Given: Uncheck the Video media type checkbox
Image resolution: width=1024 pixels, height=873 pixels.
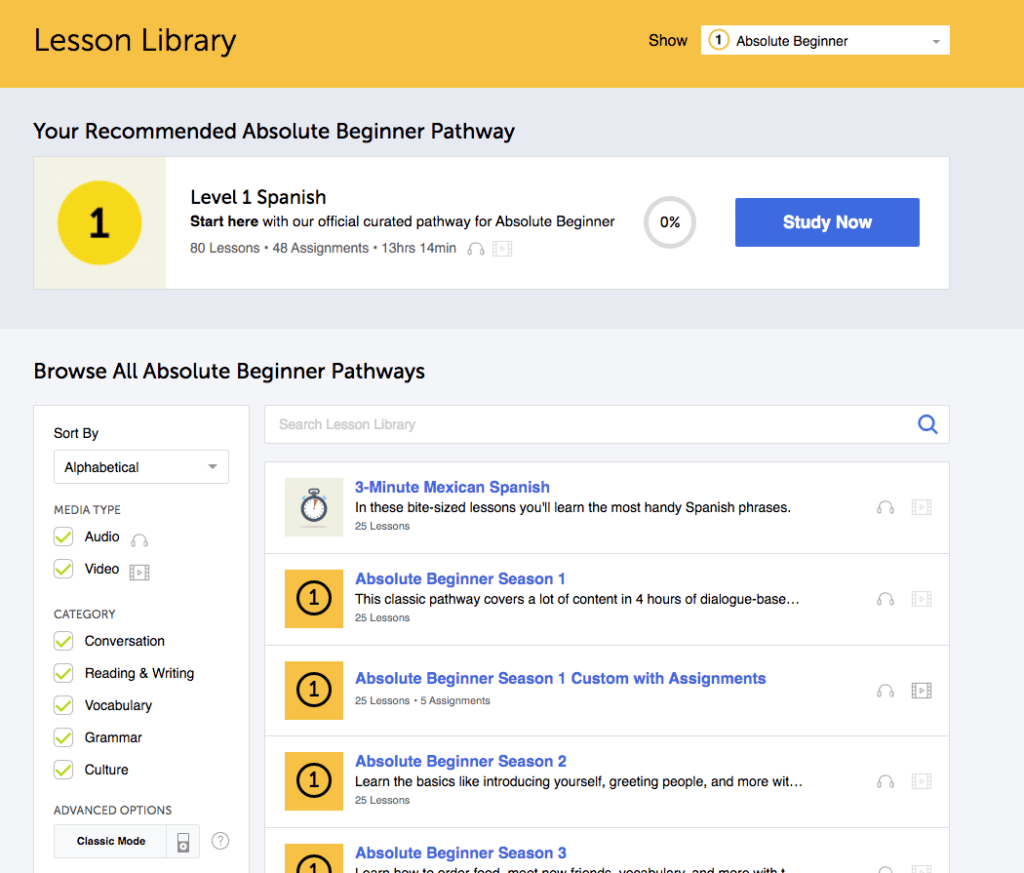Looking at the screenshot, I should [x=64, y=569].
